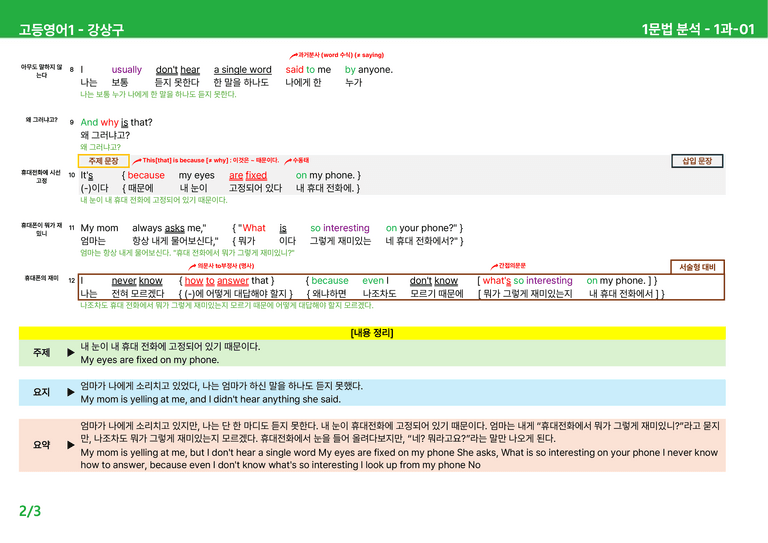The width and height of the screenshot is (768, 543).
Task: Click my eyes in sentence 10
Action: pos(196,175)
